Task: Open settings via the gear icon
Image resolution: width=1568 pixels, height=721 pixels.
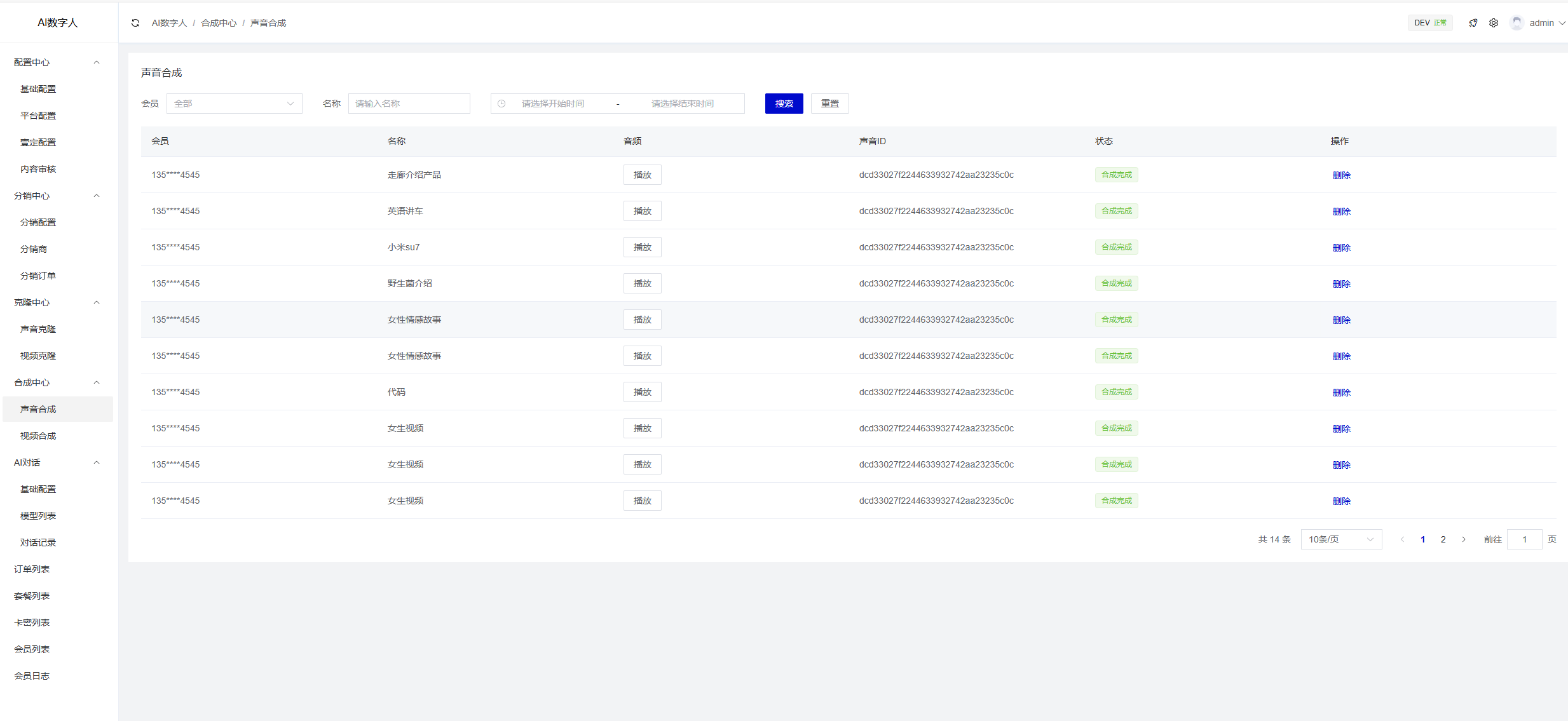Action: click(x=1494, y=23)
